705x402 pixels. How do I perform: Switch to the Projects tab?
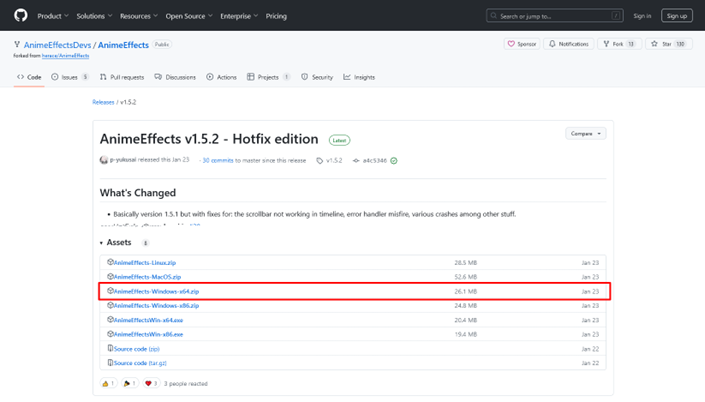268,77
